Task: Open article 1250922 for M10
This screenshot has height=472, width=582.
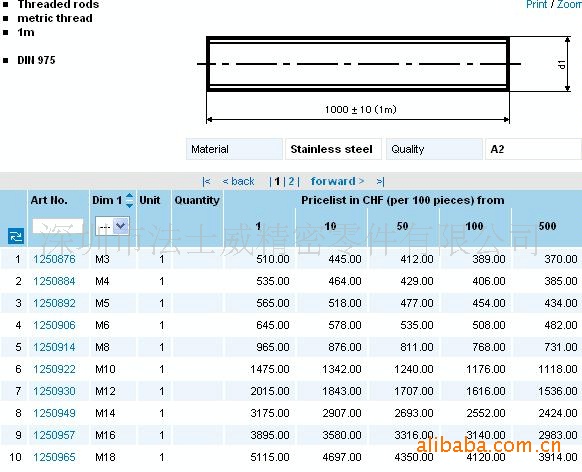Action: pyautogui.click(x=54, y=369)
